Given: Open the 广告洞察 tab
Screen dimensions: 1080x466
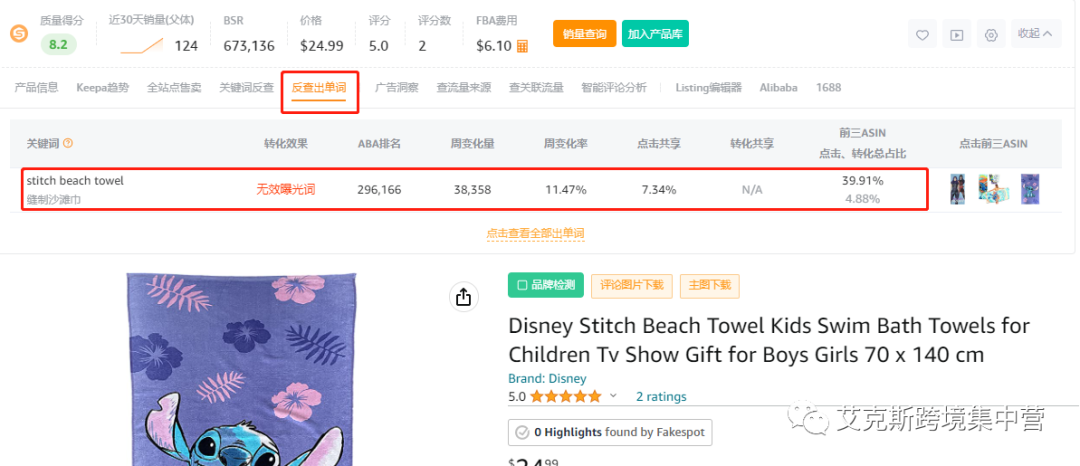Looking at the screenshot, I should 397,87.
